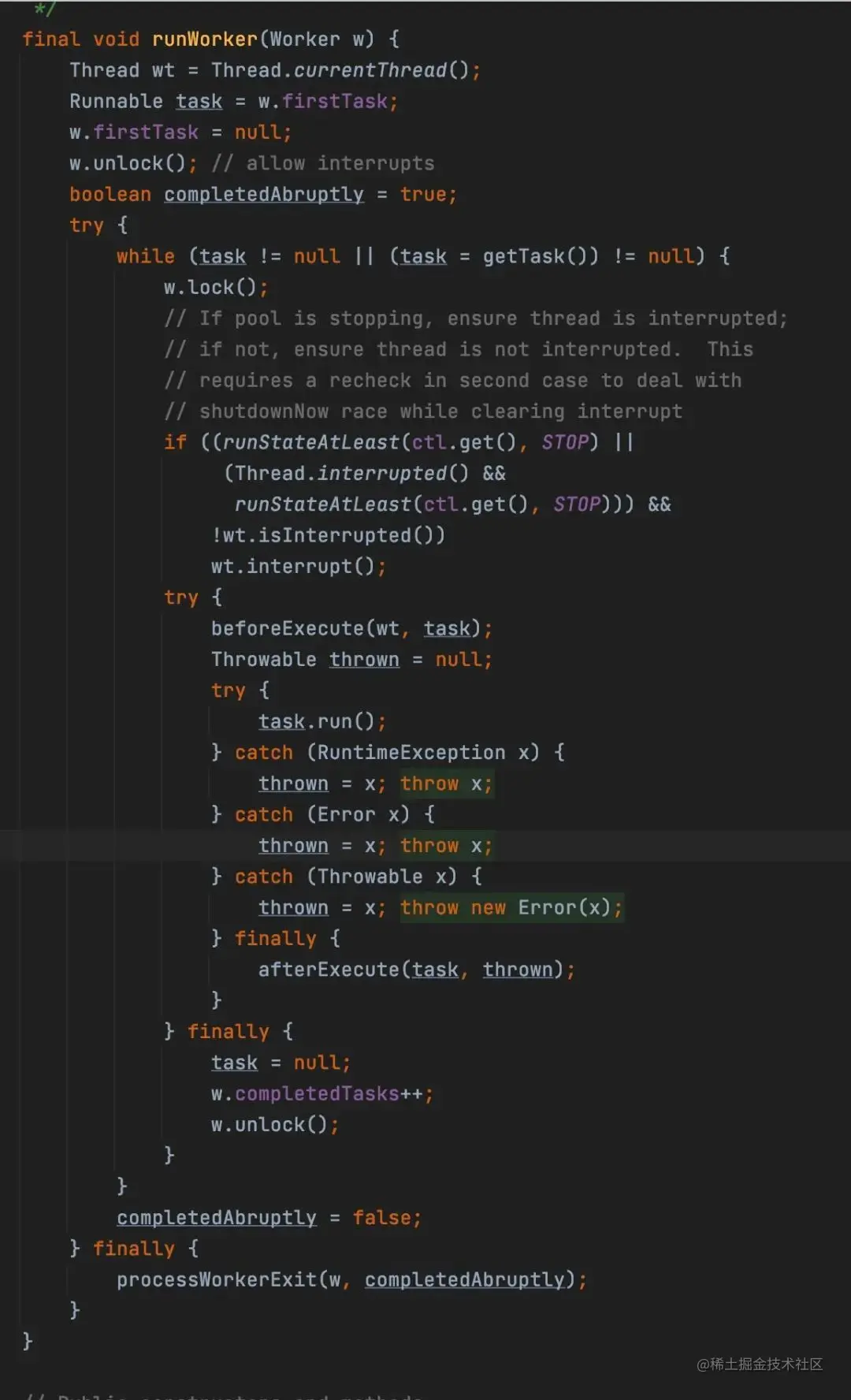Viewport: 851px width, 1400px height.
Task: Click the w.unlock(); in finally block
Action: [x=275, y=1124]
